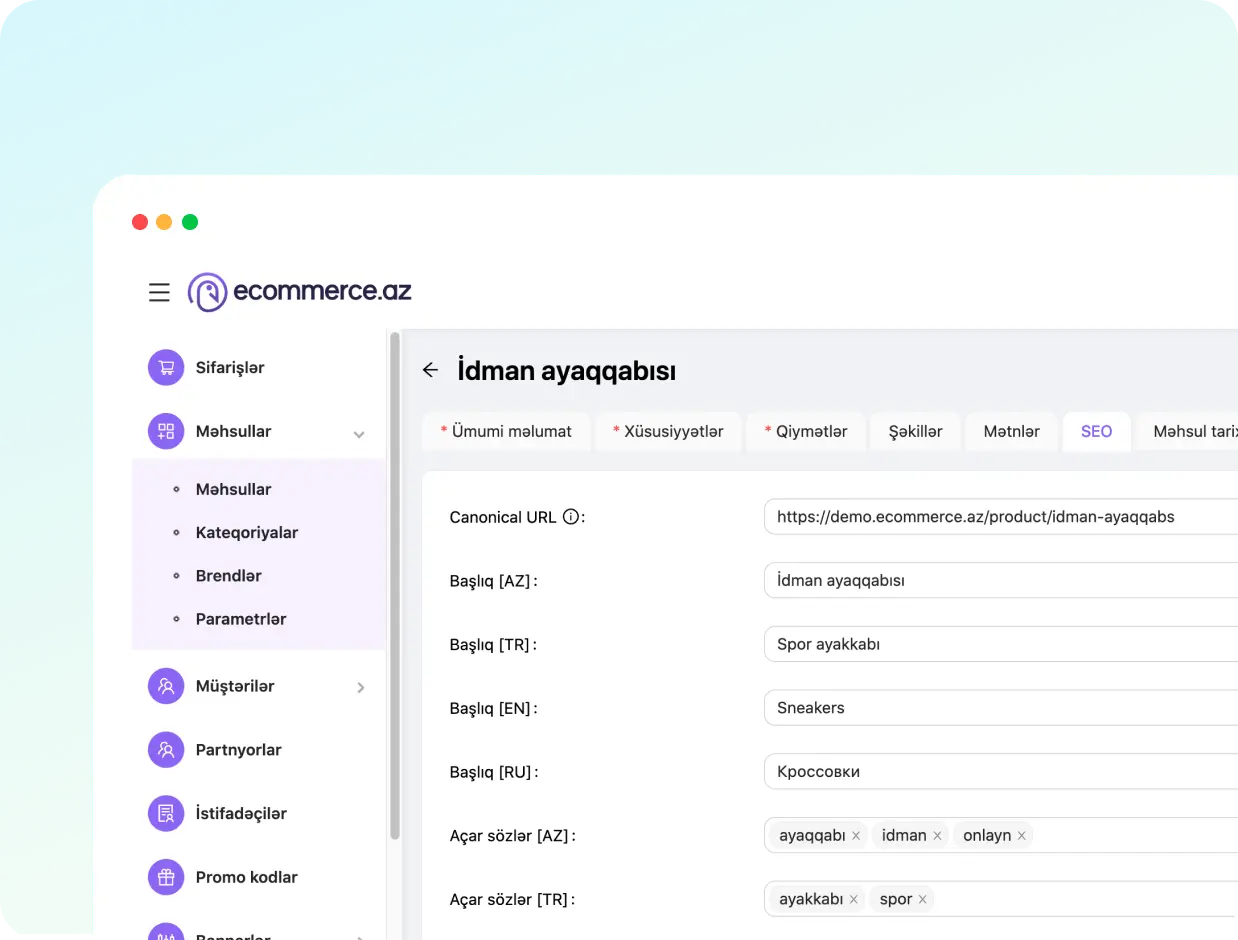Select the Şəkillər tab
Image resolution: width=1238 pixels, height=940 pixels.
coord(915,431)
